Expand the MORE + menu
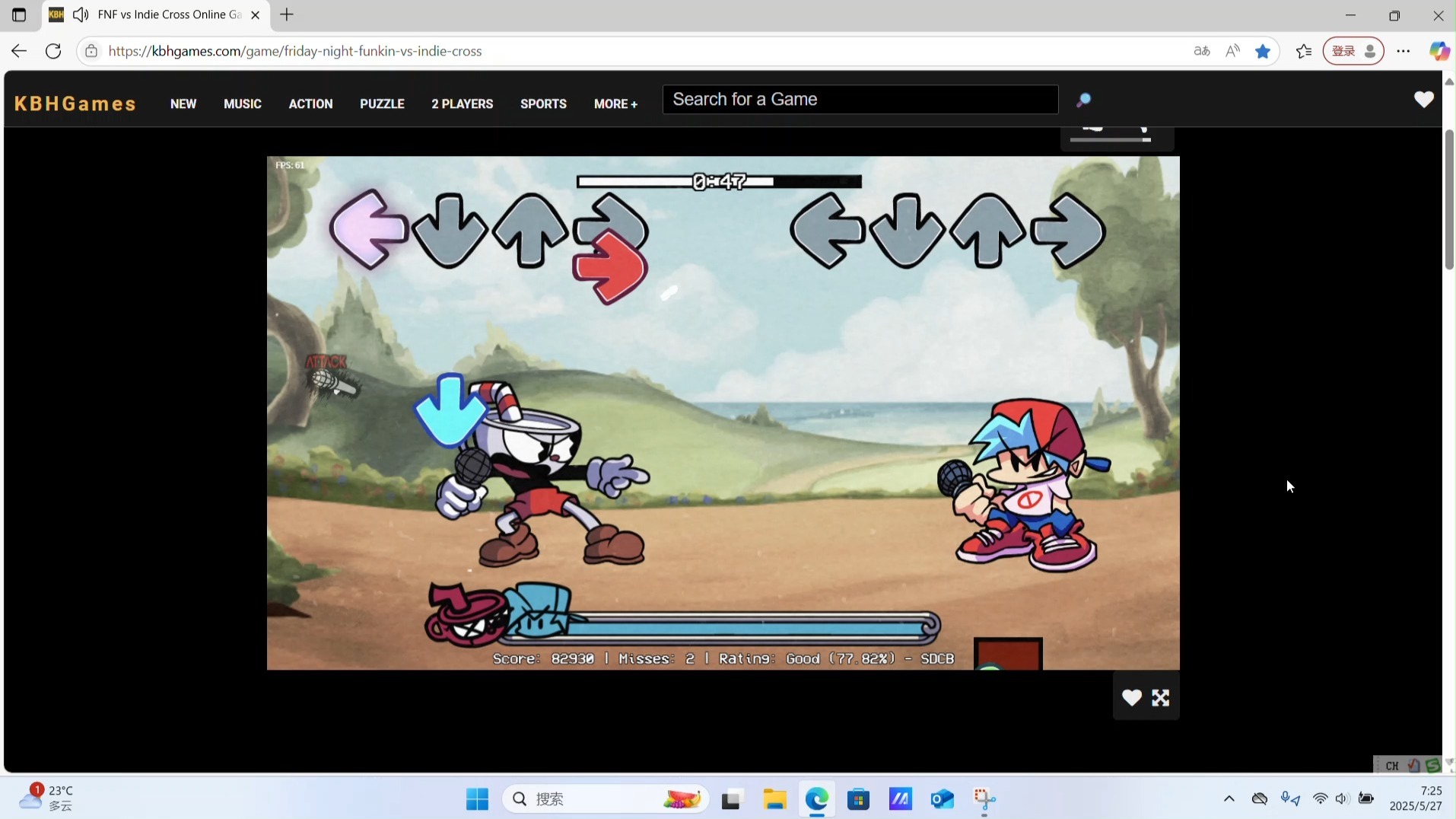Screen dimensions: 1456x819 (x=615, y=104)
